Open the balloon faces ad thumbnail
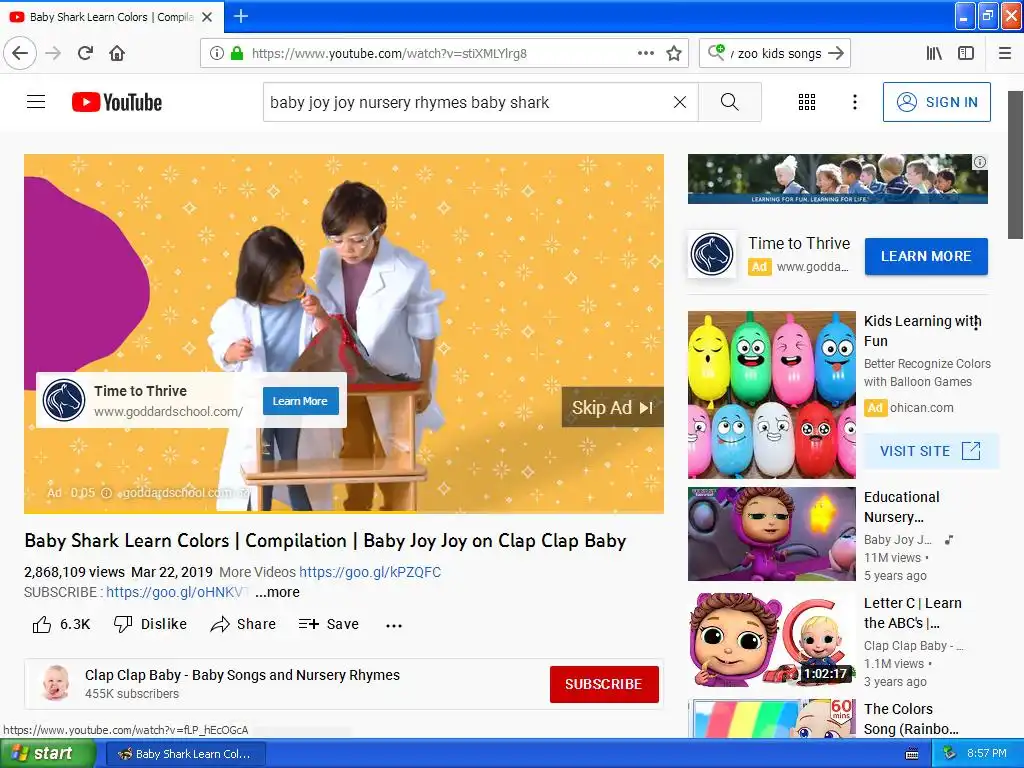 click(x=771, y=394)
